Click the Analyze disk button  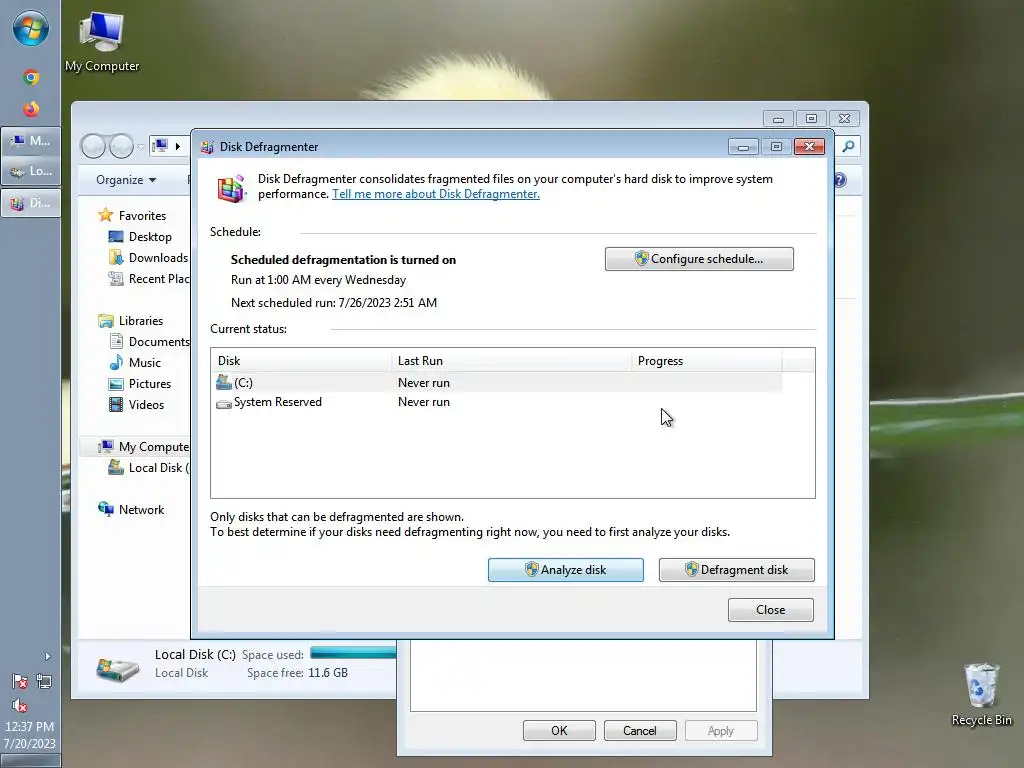(566, 569)
